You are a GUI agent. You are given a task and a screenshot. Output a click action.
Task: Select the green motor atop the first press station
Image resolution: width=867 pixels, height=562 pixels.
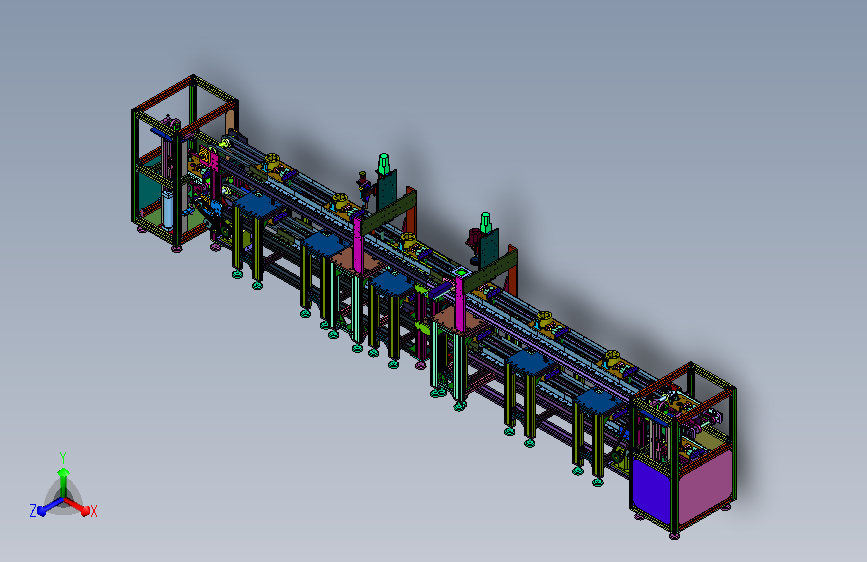coord(384,164)
